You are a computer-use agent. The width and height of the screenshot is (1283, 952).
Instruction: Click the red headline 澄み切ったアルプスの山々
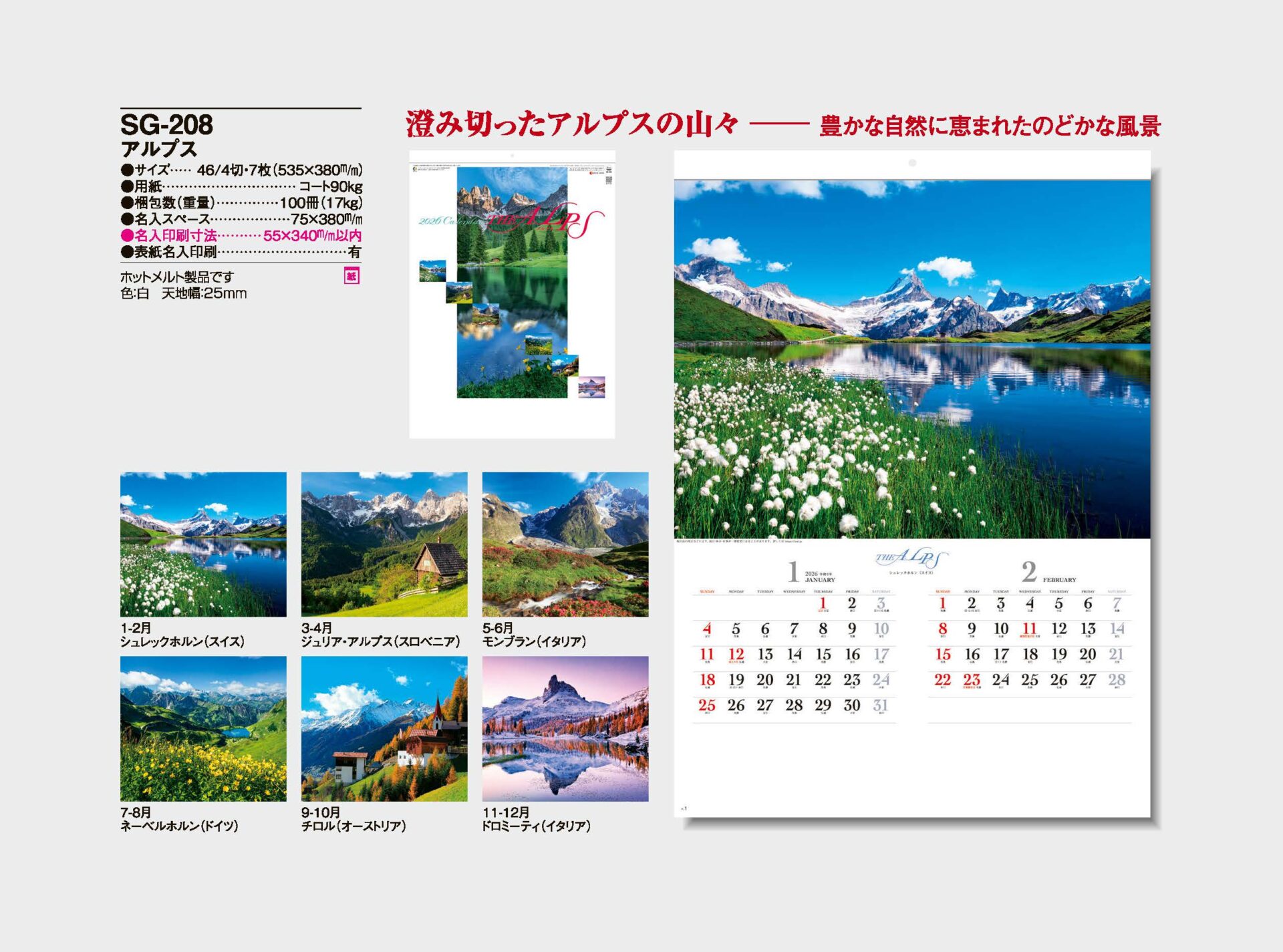click(x=572, y=125)
